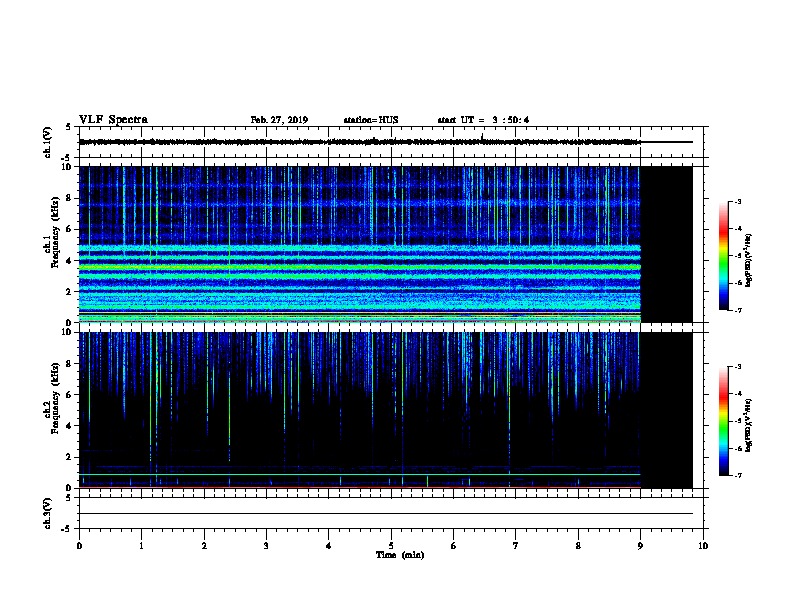
Task: Click the lower colorbar '-7' label
Action: click(738, 475)
